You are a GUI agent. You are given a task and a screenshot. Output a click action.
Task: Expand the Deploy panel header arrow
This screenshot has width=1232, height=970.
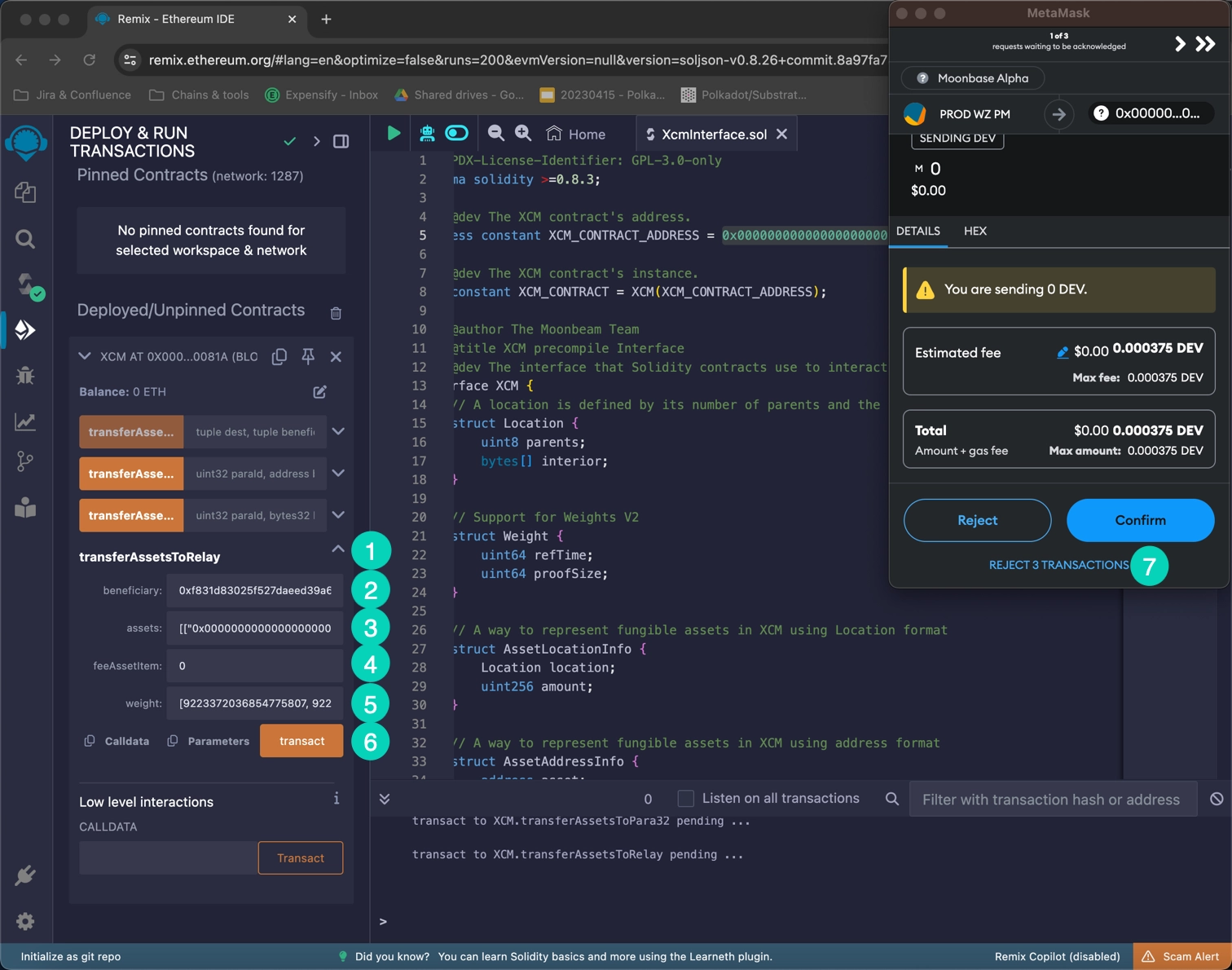317,142
